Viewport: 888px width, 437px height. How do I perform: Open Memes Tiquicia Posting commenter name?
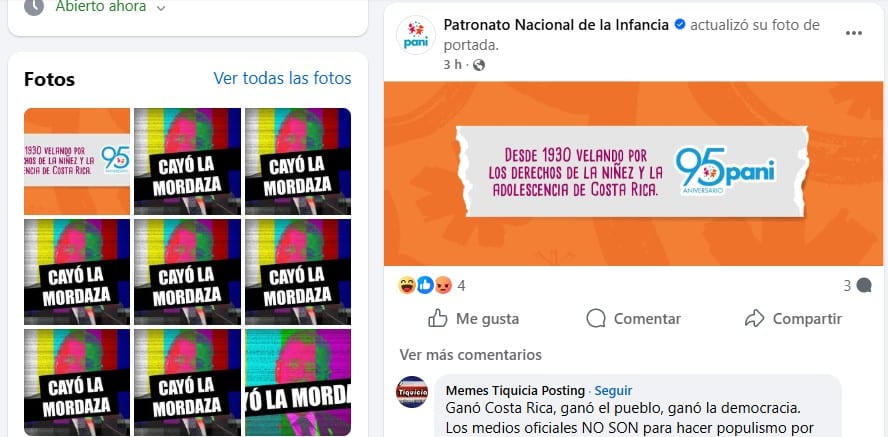[x=515, y=391]
